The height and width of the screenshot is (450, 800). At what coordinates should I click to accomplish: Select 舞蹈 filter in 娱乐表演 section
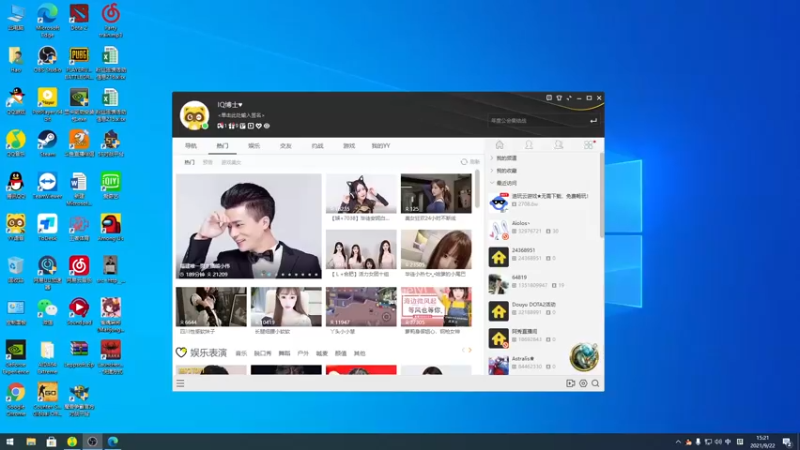284,353
